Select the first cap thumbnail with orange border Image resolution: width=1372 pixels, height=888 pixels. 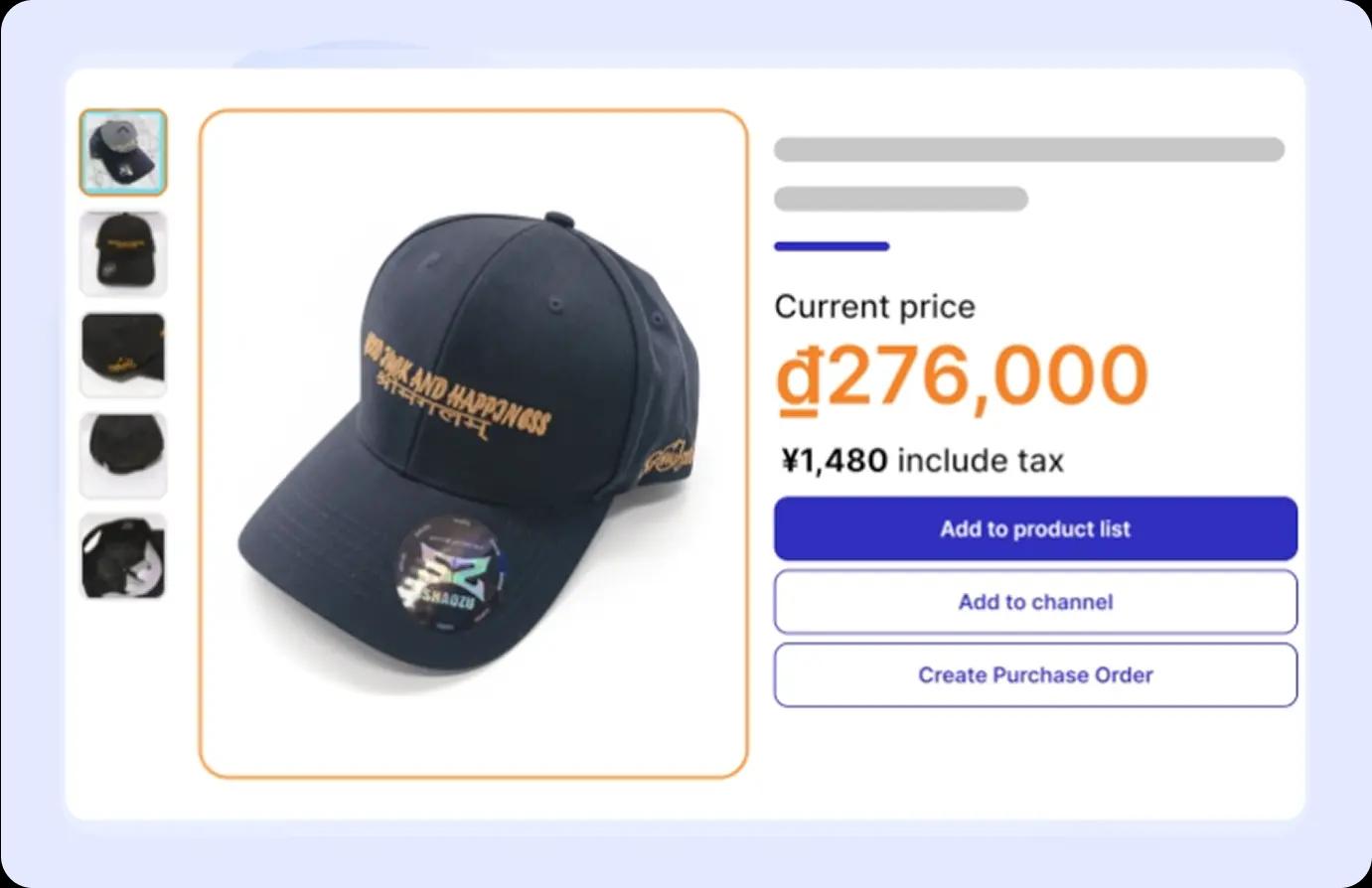pos(123,152)
